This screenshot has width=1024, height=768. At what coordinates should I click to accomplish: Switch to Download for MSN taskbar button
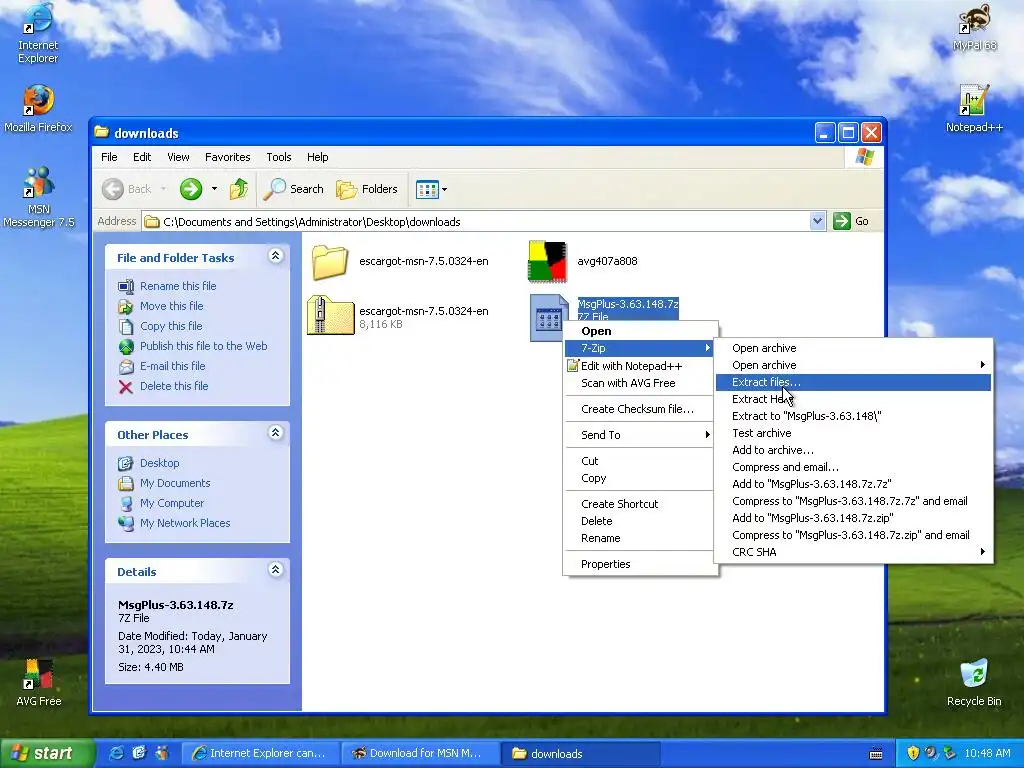pos(420,754)
